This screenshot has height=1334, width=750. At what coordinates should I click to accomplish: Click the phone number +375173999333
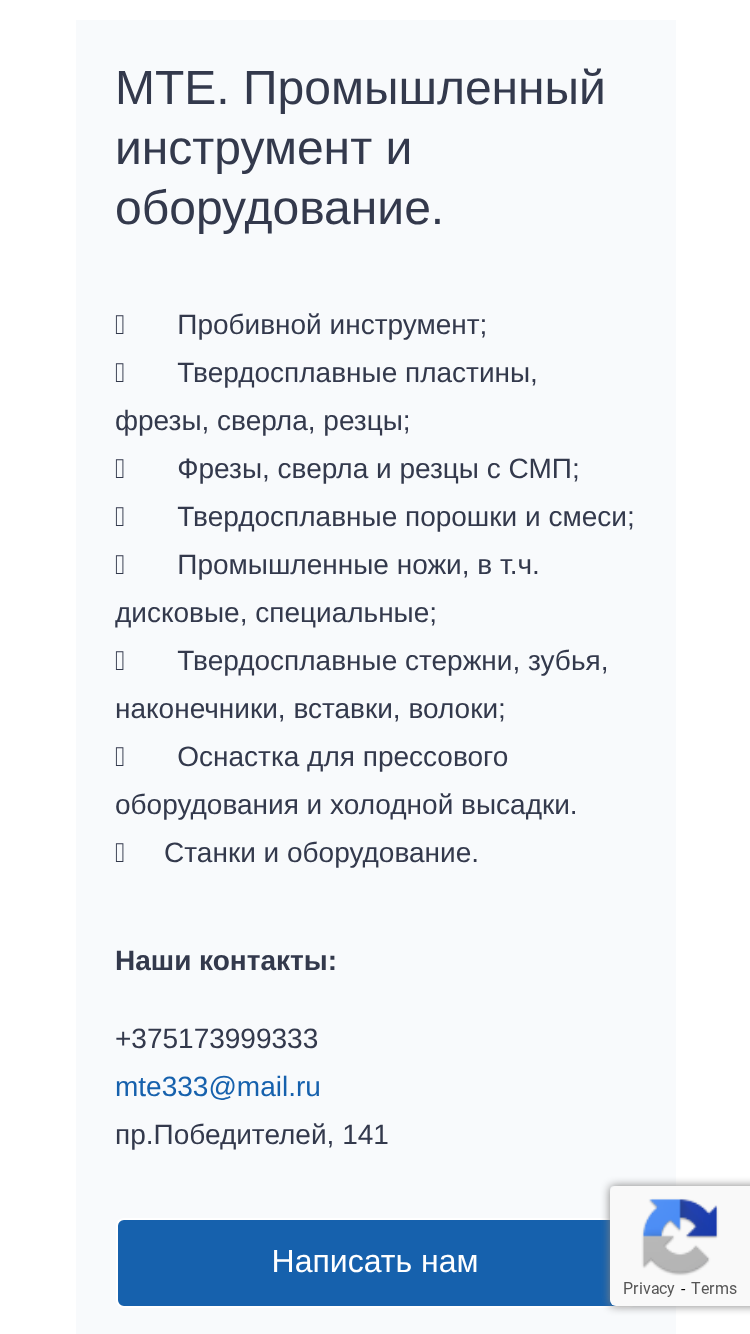tap(217, 1039)
